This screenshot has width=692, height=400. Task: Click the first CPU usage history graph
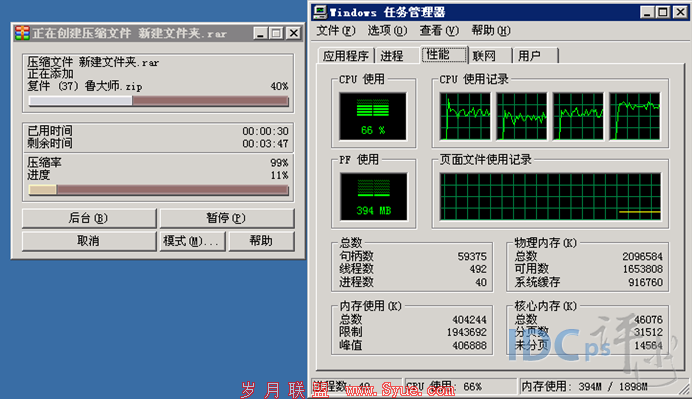tap(465, 117)
